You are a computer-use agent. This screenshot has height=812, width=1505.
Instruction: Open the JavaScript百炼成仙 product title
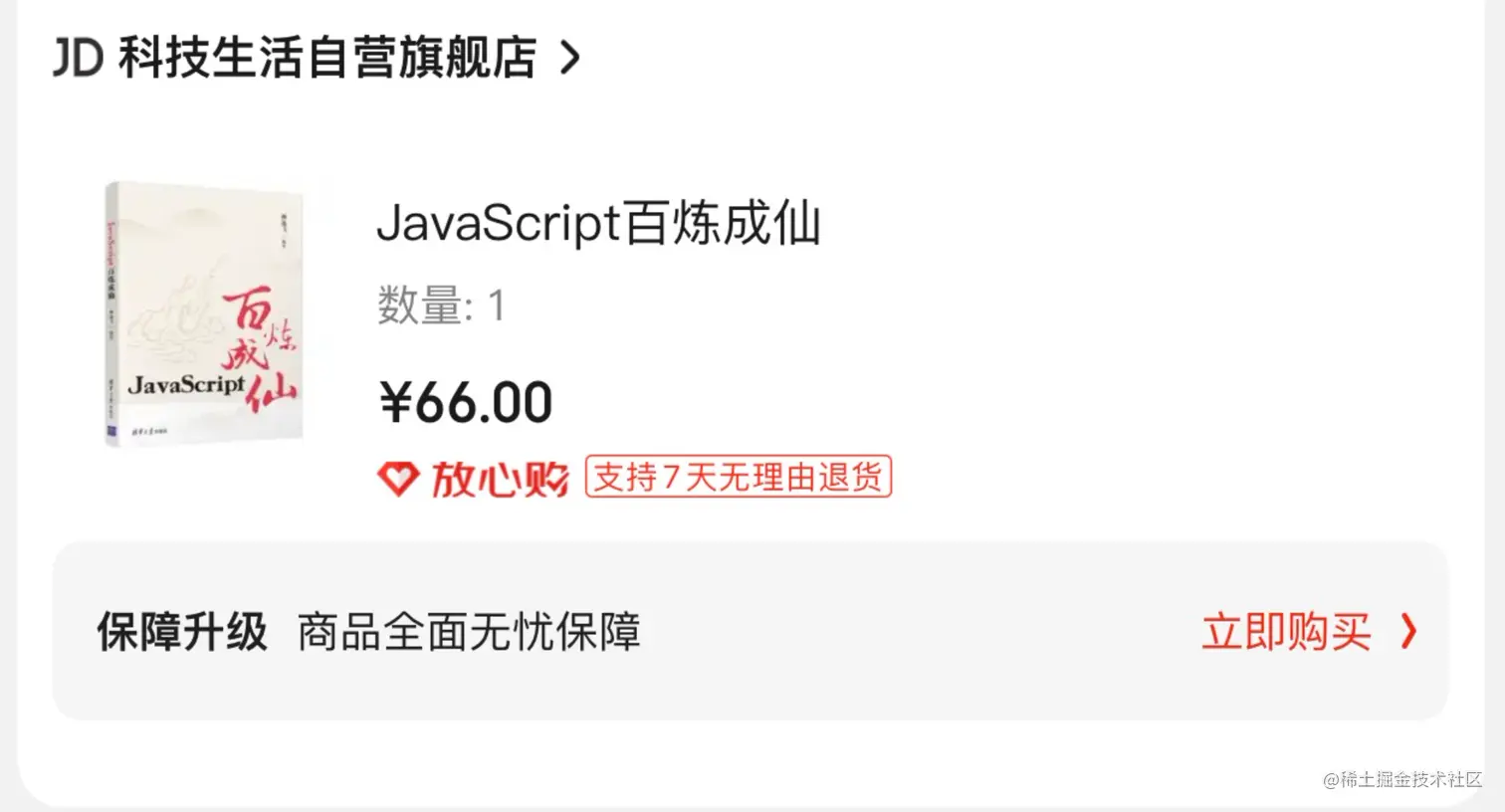point(599,223)
